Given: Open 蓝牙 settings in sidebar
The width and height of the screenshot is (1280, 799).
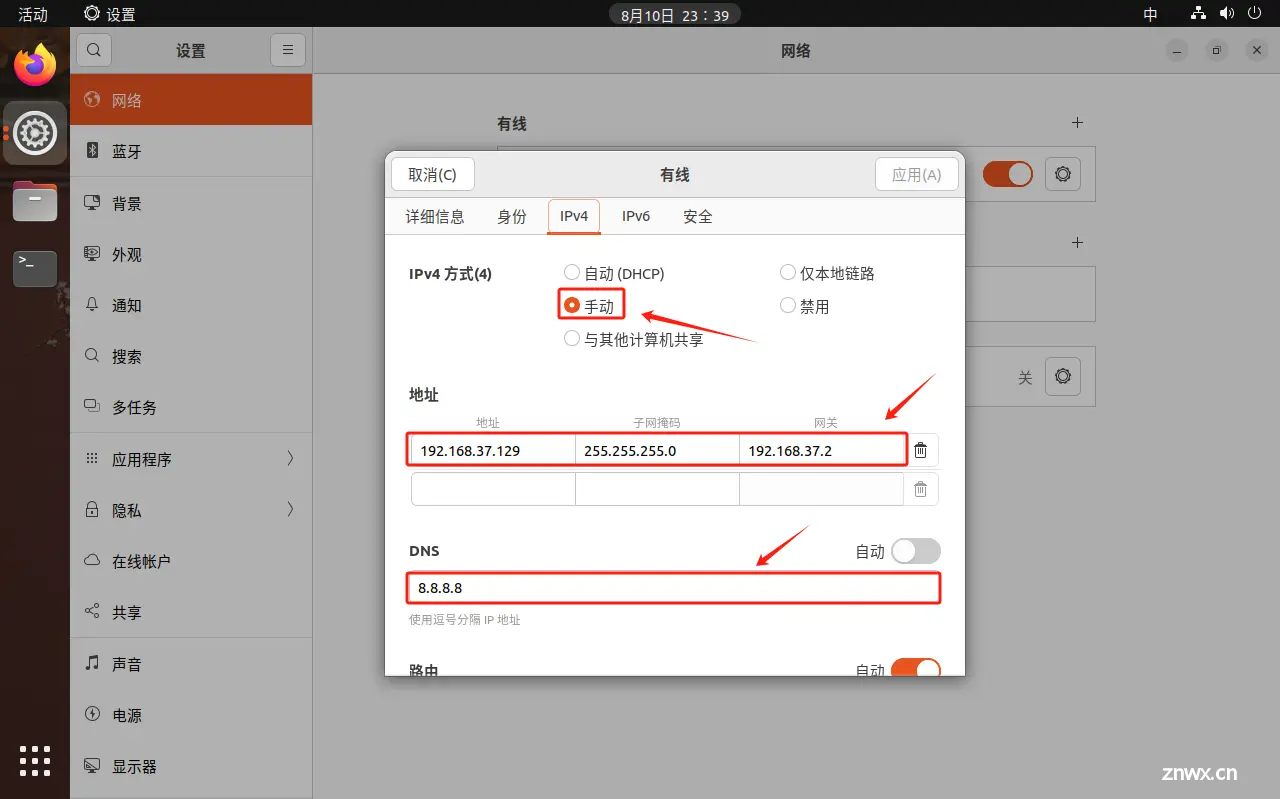Looking at the screenshot, I should (x=191, y=151).
